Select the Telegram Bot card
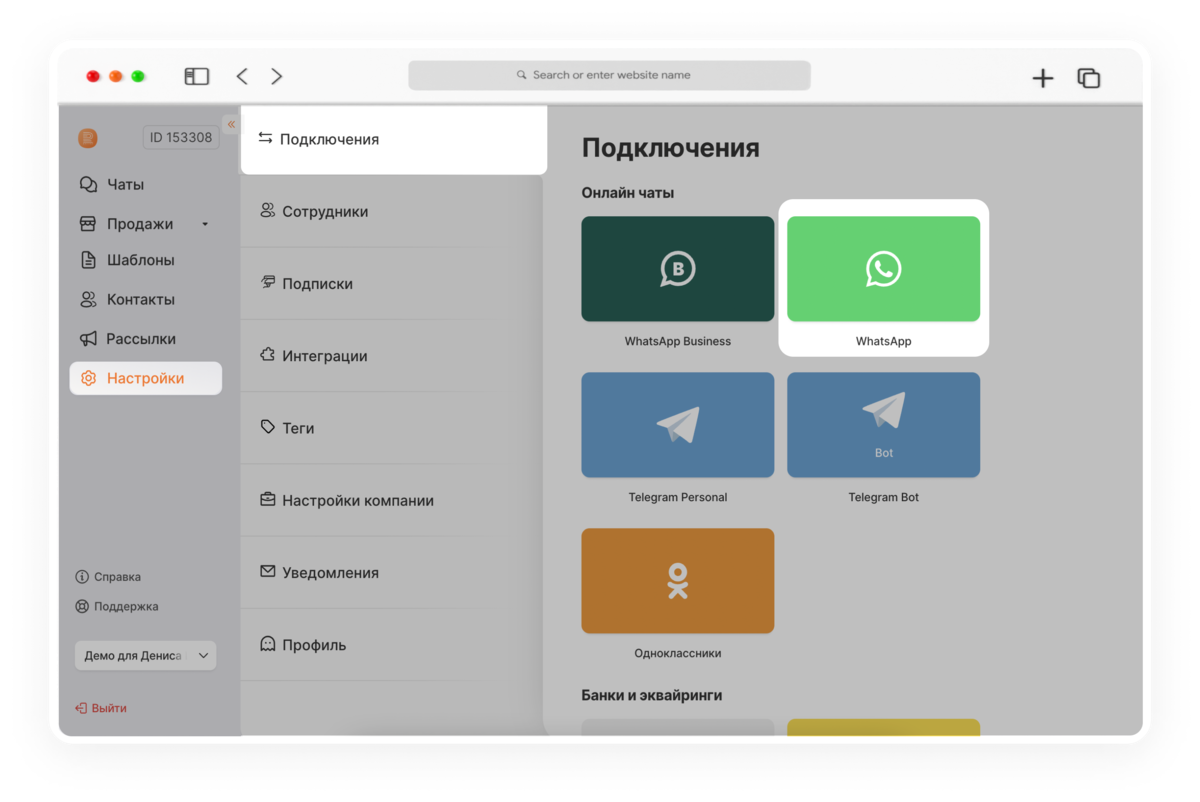Image resolution: width=1200 pixels, height=802 pixels. (x=883, y=425)
